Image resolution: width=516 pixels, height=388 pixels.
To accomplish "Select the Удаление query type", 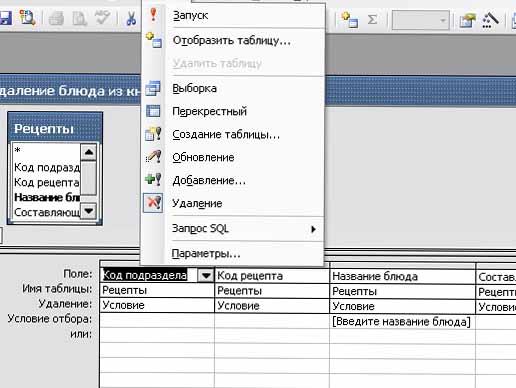I will coord(233,203).
